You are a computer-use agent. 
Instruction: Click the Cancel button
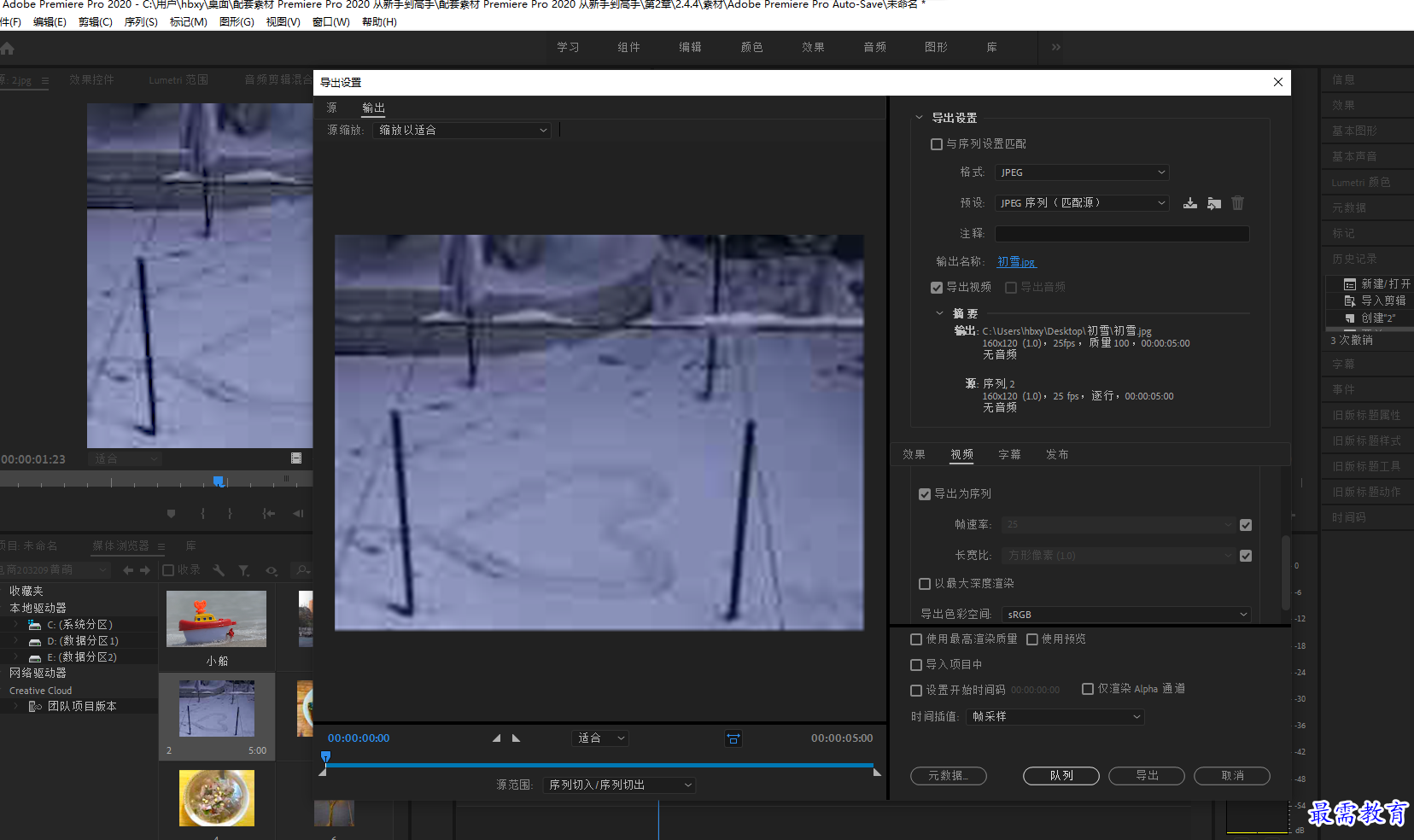(1232, 776)
